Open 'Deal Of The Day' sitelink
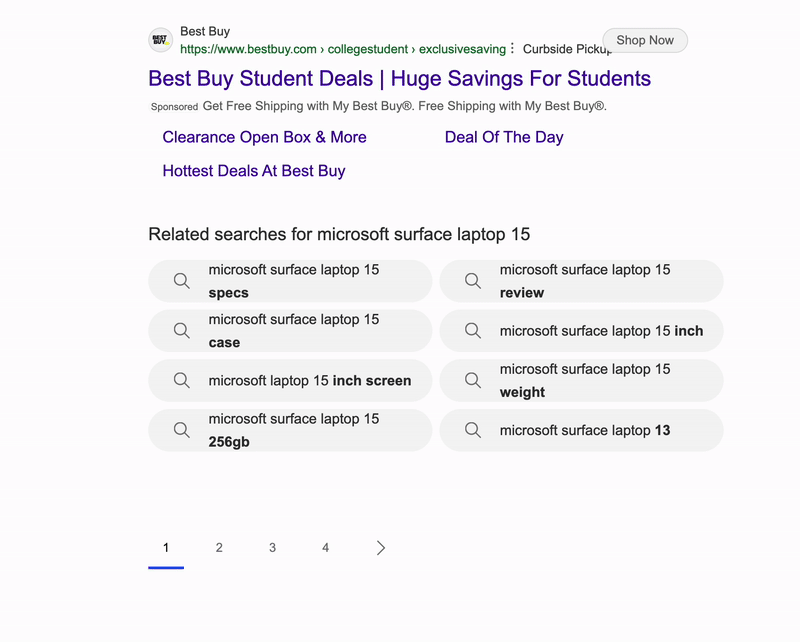The height and width of the screenshot is (642, 800). pyautogui.click(x=504, y=137)
